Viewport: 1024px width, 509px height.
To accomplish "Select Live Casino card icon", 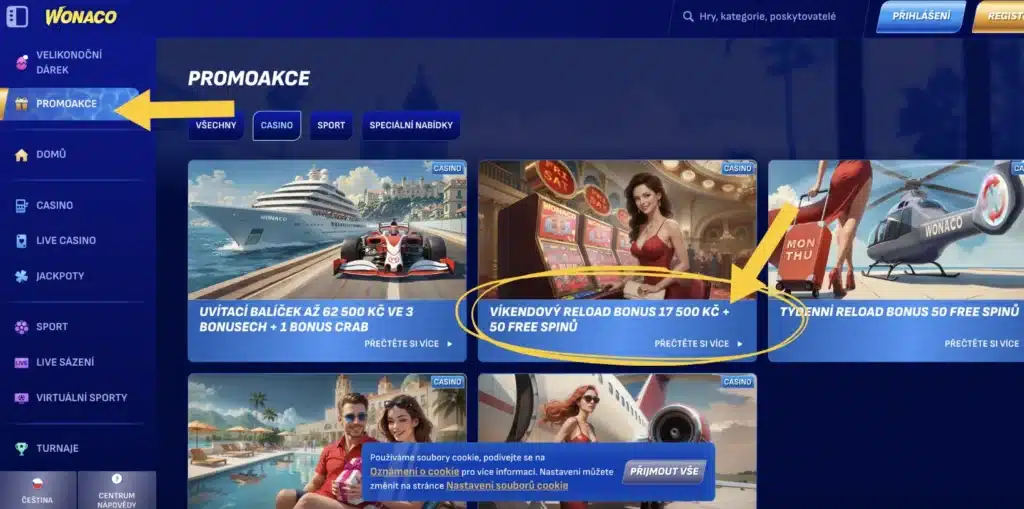I will coord(21,241).
